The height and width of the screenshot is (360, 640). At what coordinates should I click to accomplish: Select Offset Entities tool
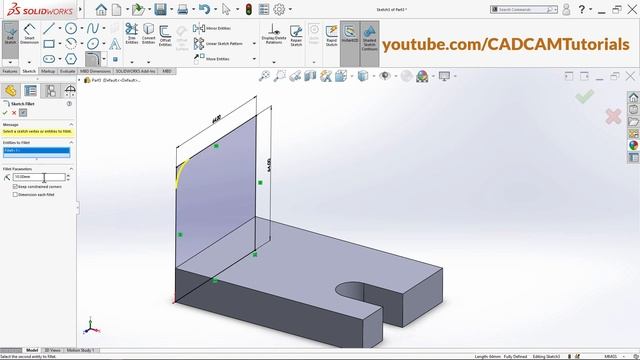165,35
